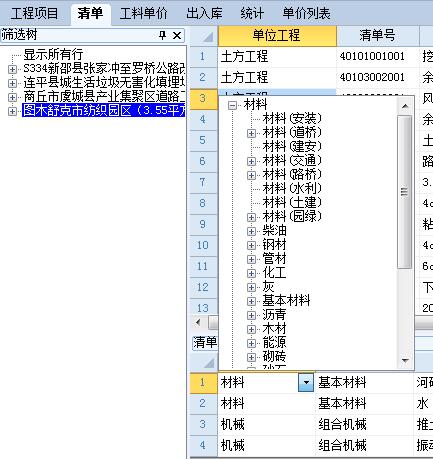Click the 单位工程 column header
This screenshot has height=459, width=433.
[x=277, y=35]
